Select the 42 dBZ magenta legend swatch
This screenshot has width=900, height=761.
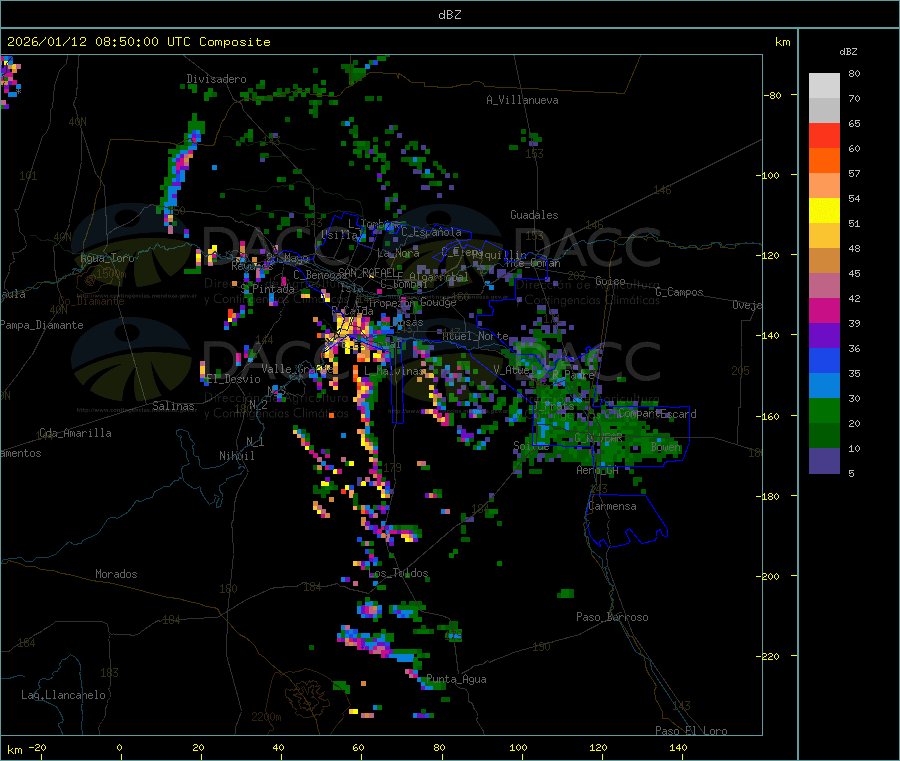click(824, 310)
